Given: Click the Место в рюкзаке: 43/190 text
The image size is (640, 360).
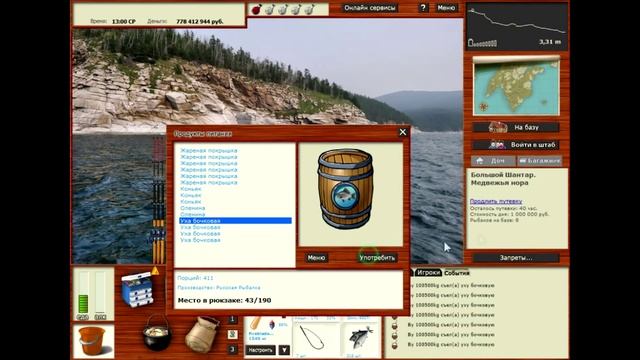Looking at the screenshot, I should tap(224, 300).
